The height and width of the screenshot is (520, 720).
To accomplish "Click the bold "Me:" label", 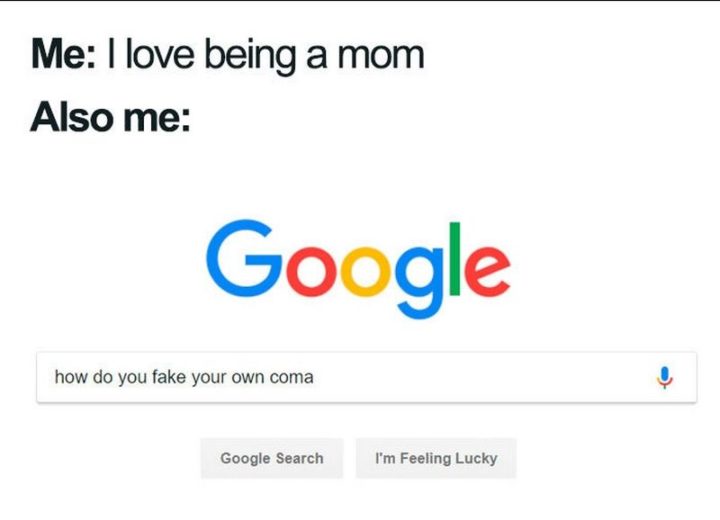I will coord(63,54).
